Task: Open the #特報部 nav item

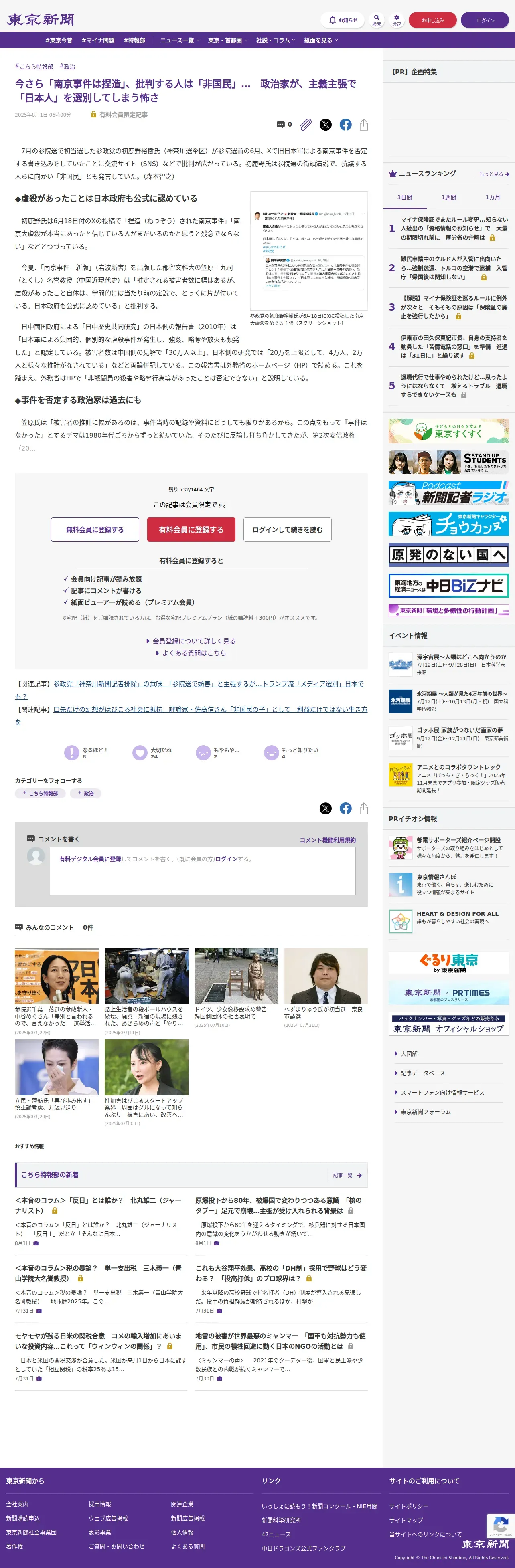Action: (x=134, y=40)
